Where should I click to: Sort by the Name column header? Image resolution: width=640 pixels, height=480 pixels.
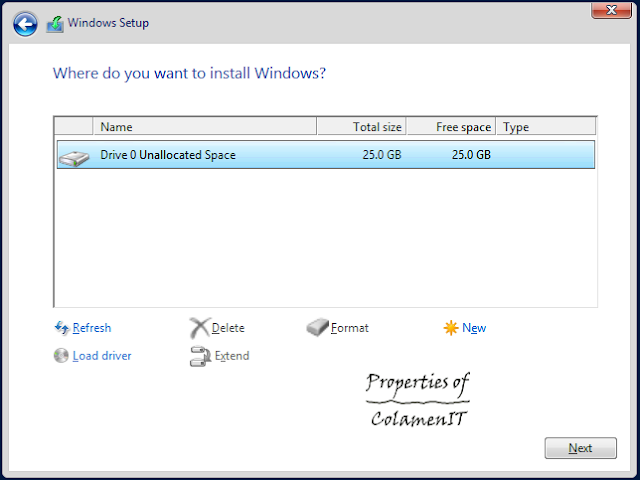[205, 127]
